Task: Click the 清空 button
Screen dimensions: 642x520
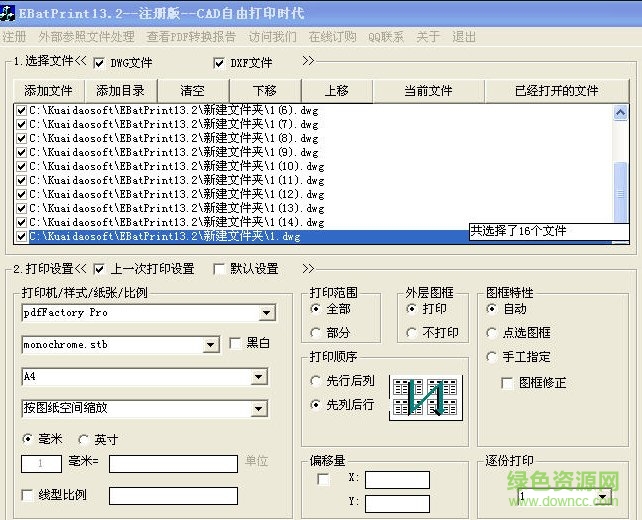Action: (192, 90)
